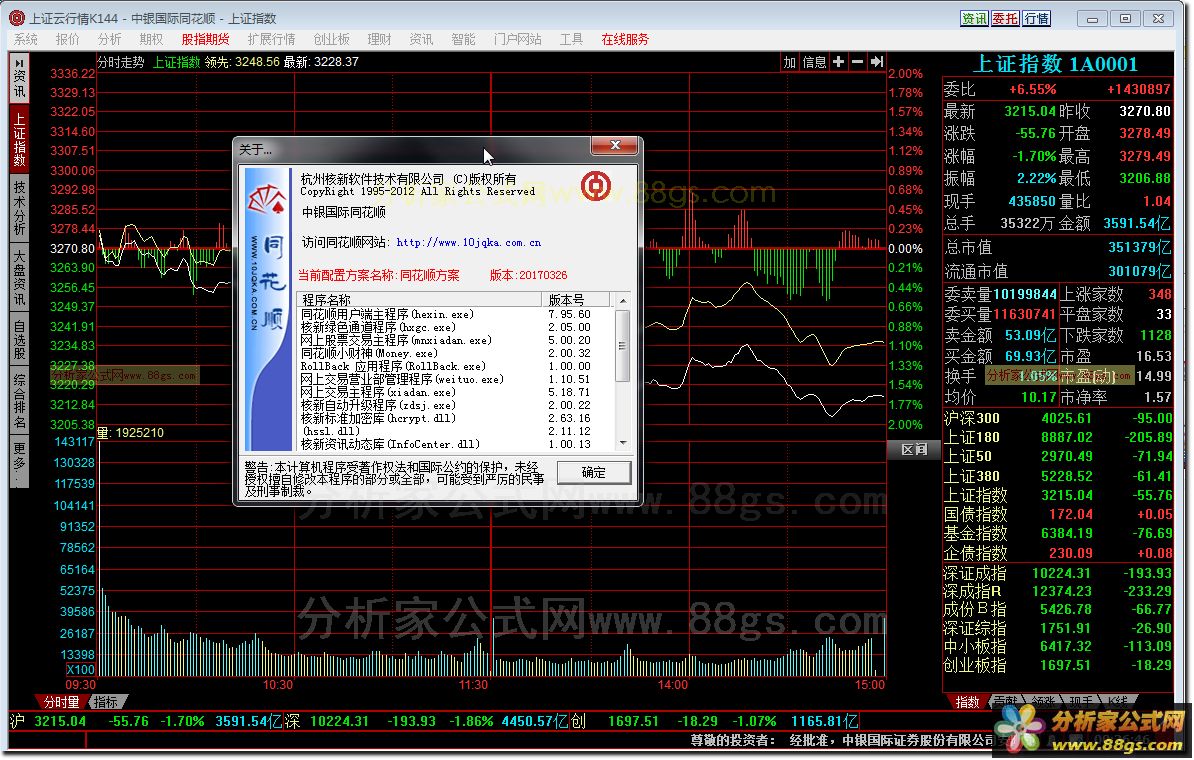This screenshot has width=1194, height=760.
Task: Open the 门户网站 menu
Action: pyautogui.click(x=517, y=39)
